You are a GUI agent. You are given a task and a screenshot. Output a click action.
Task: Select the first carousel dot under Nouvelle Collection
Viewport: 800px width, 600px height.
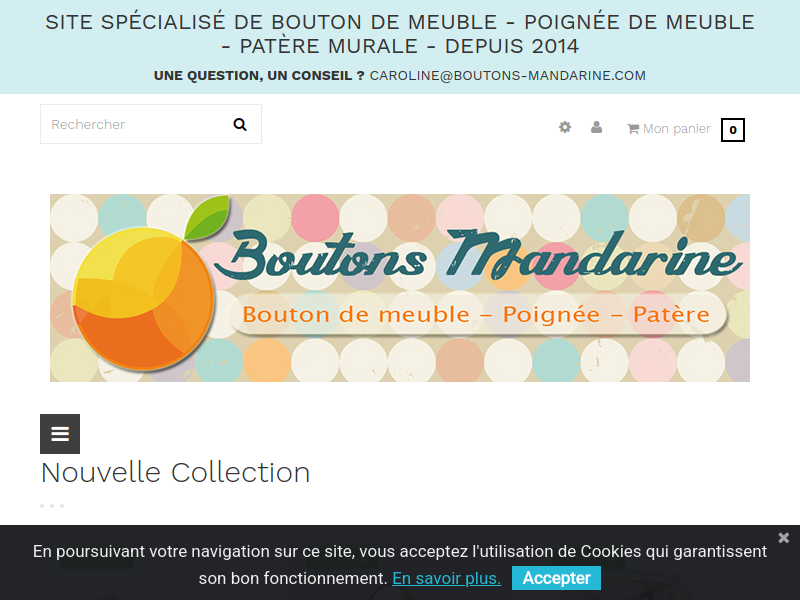click(42, 506)
